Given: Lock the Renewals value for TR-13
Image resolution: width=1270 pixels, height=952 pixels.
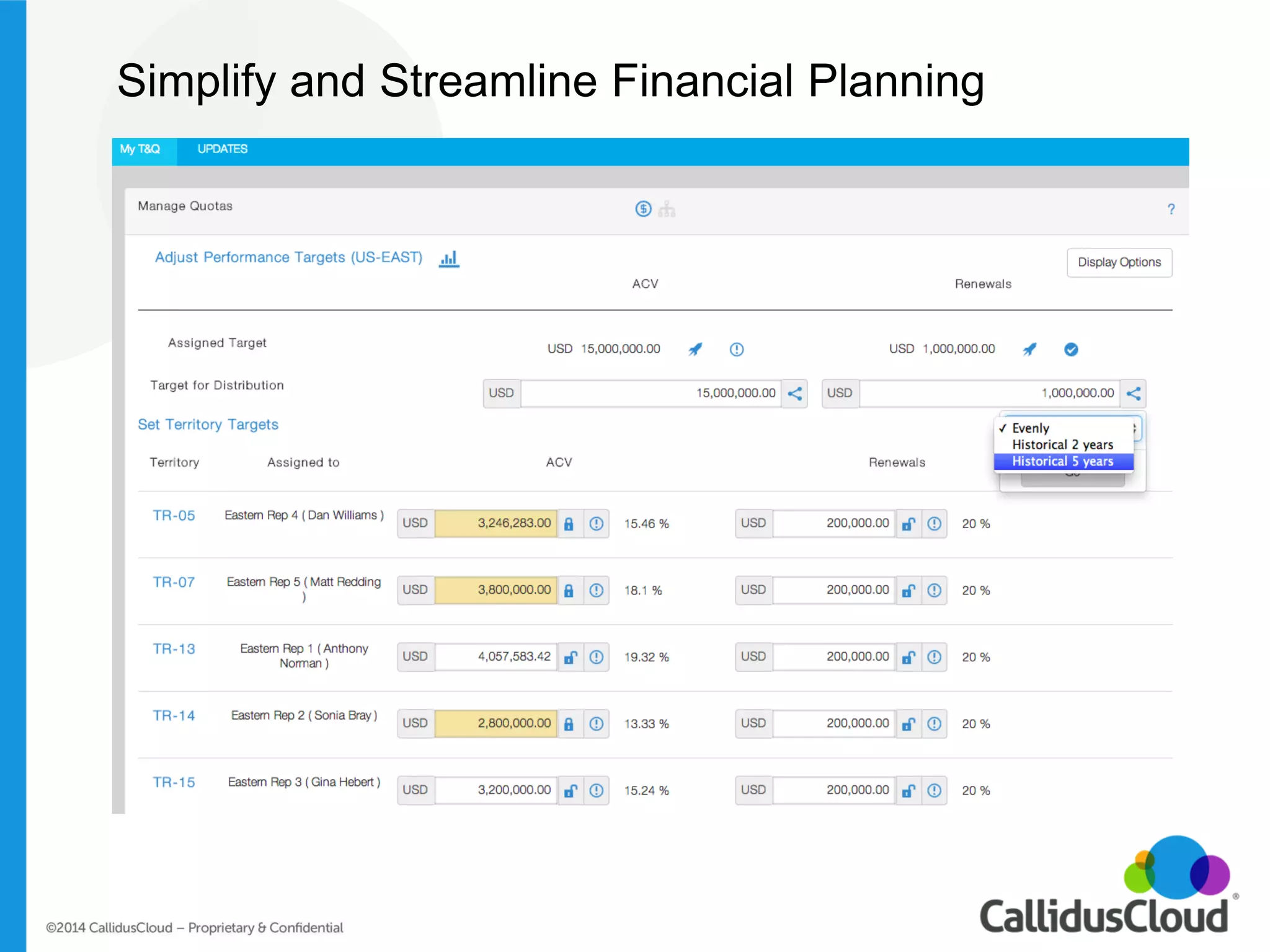Looking at the screenshot, I should click(908, 657).
